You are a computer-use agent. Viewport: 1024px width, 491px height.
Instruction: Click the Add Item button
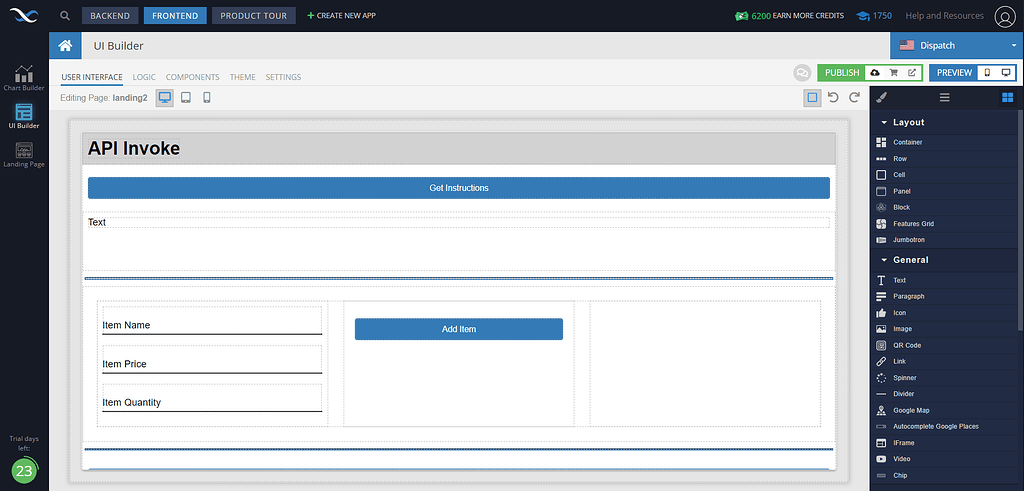tap(459, 329)
